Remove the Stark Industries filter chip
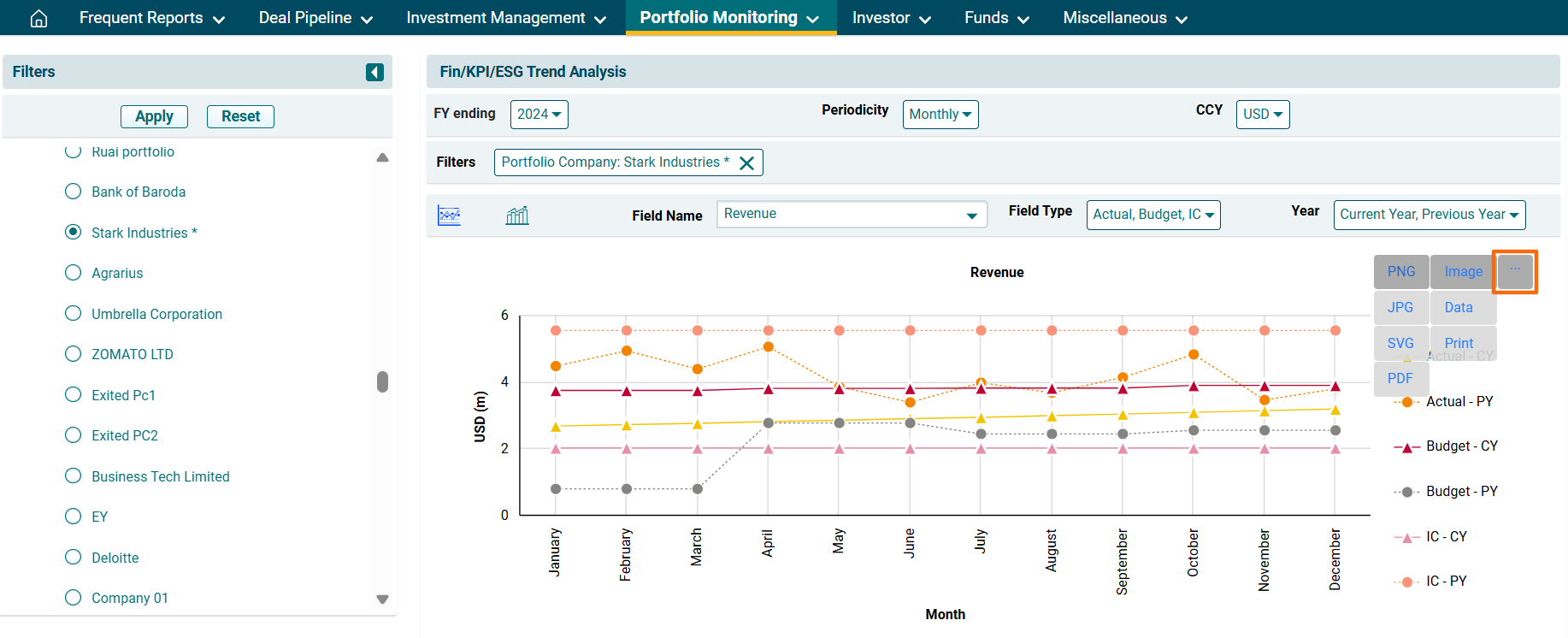Image resolution: width=1568 pixels, height=638 pixels. tap(746, 163)
